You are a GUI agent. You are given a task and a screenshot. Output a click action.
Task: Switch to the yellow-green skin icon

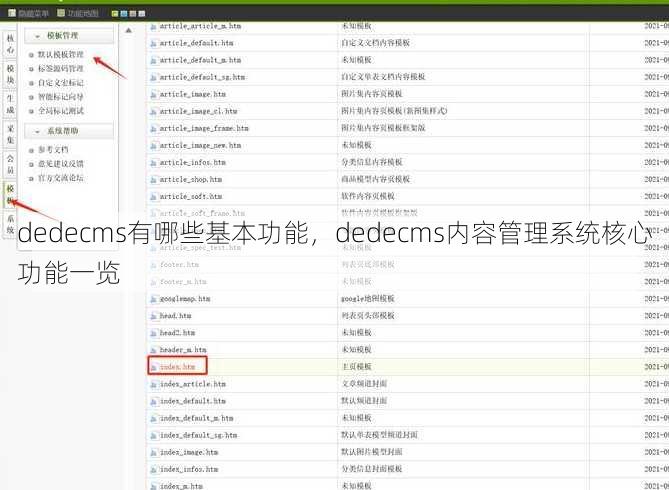pos(115,14)
